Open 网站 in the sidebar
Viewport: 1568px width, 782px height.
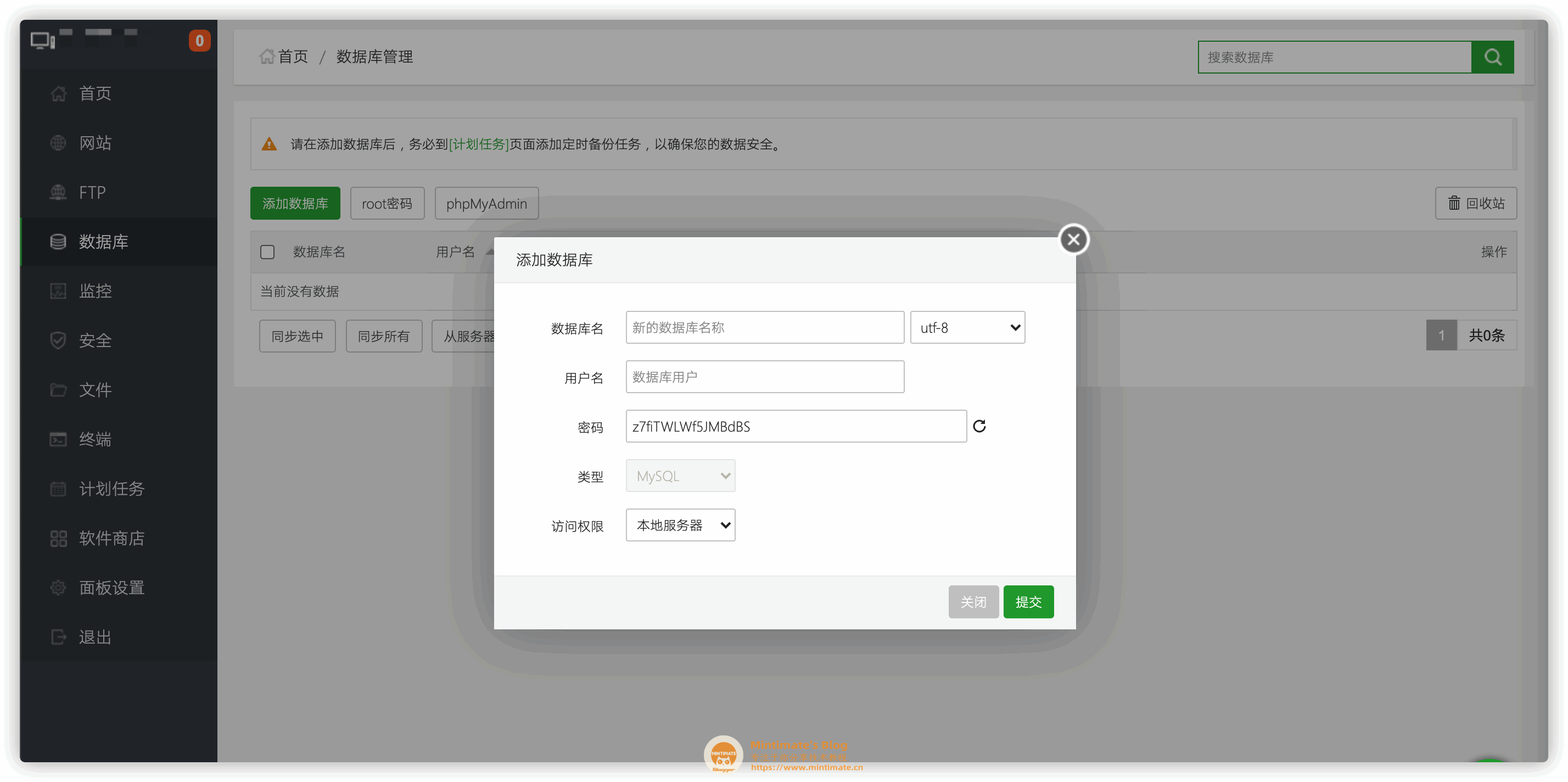coord(119,143)
